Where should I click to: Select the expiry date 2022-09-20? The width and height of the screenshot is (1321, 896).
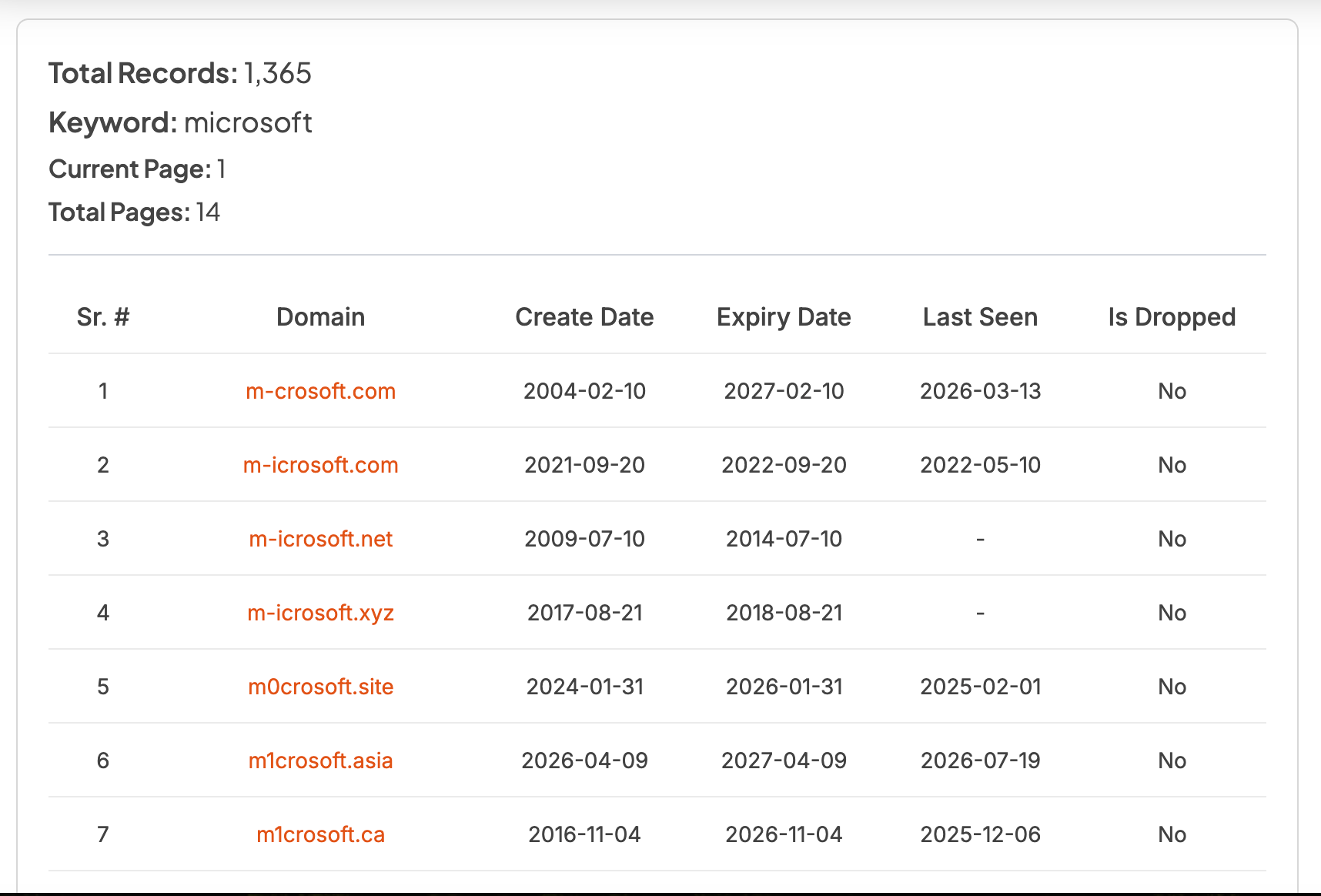tap(784, 465)
